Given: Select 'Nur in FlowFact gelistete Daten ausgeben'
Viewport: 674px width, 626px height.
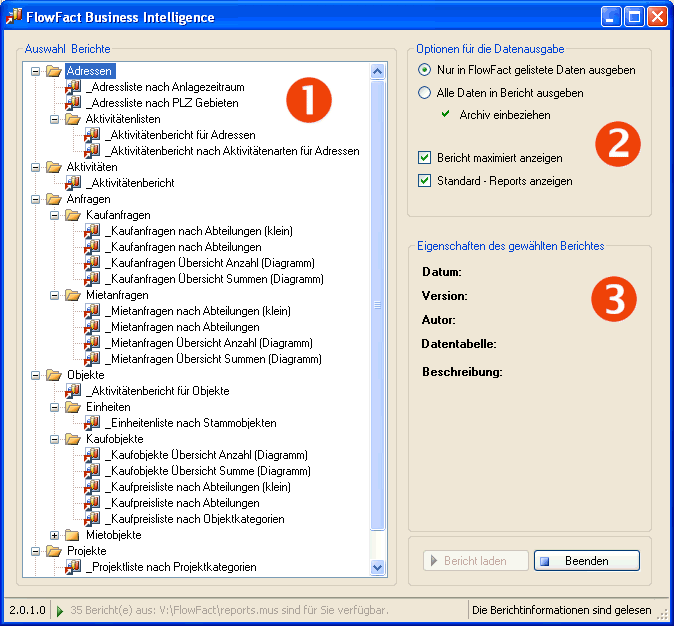Looking at the screenshot, I should coord(425,70).
